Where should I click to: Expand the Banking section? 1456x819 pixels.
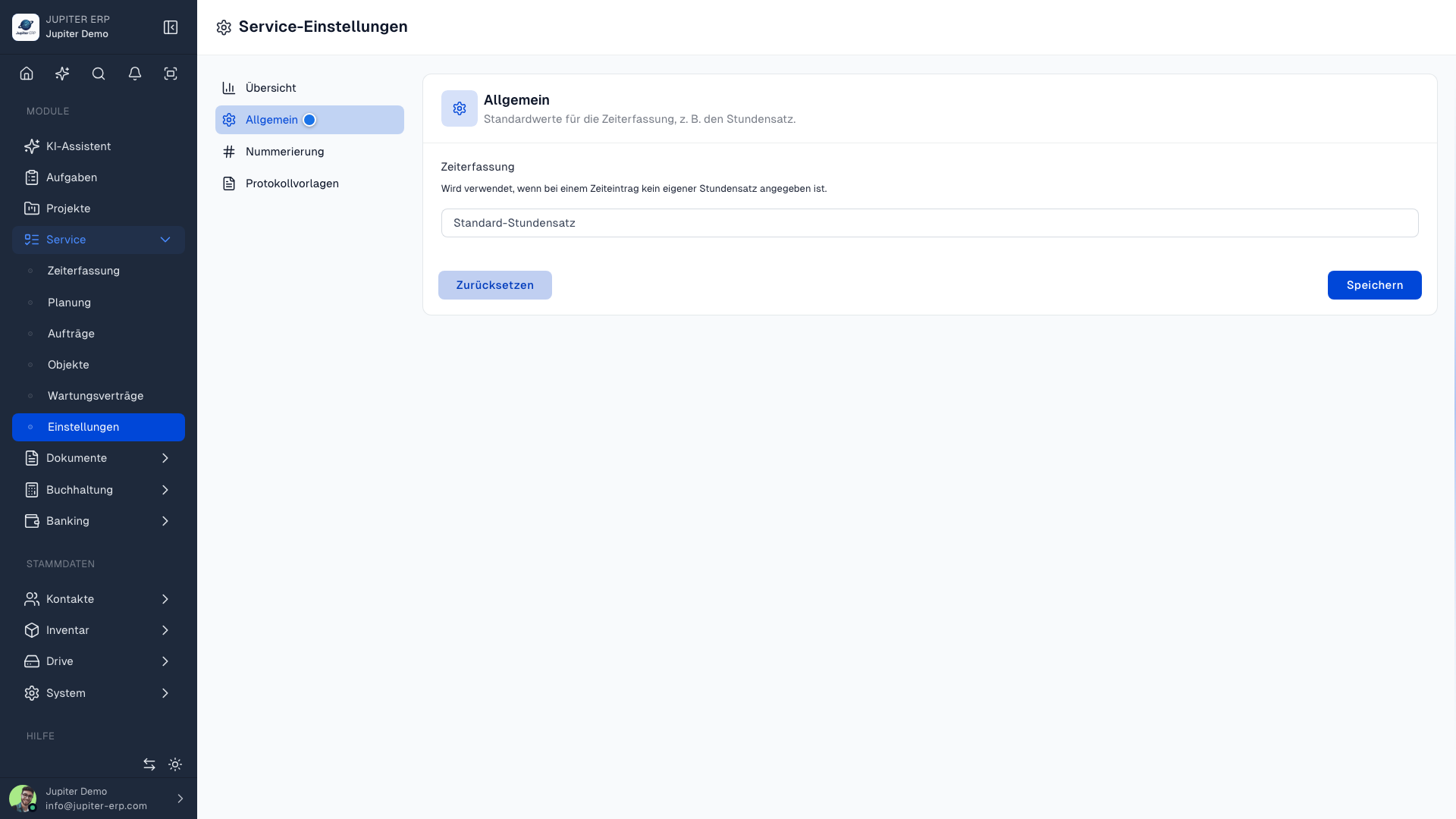coord(99,521)
